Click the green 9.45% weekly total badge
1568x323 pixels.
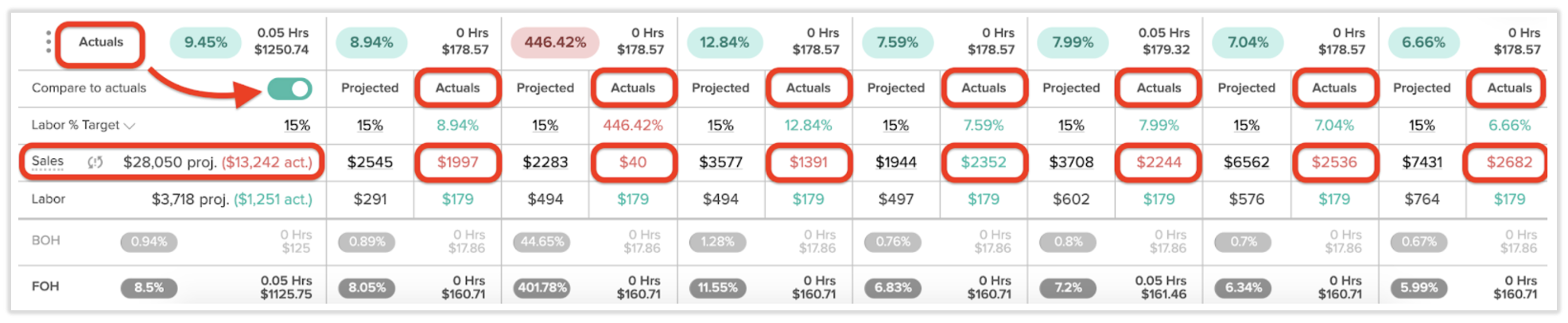(x=206, y=42)
